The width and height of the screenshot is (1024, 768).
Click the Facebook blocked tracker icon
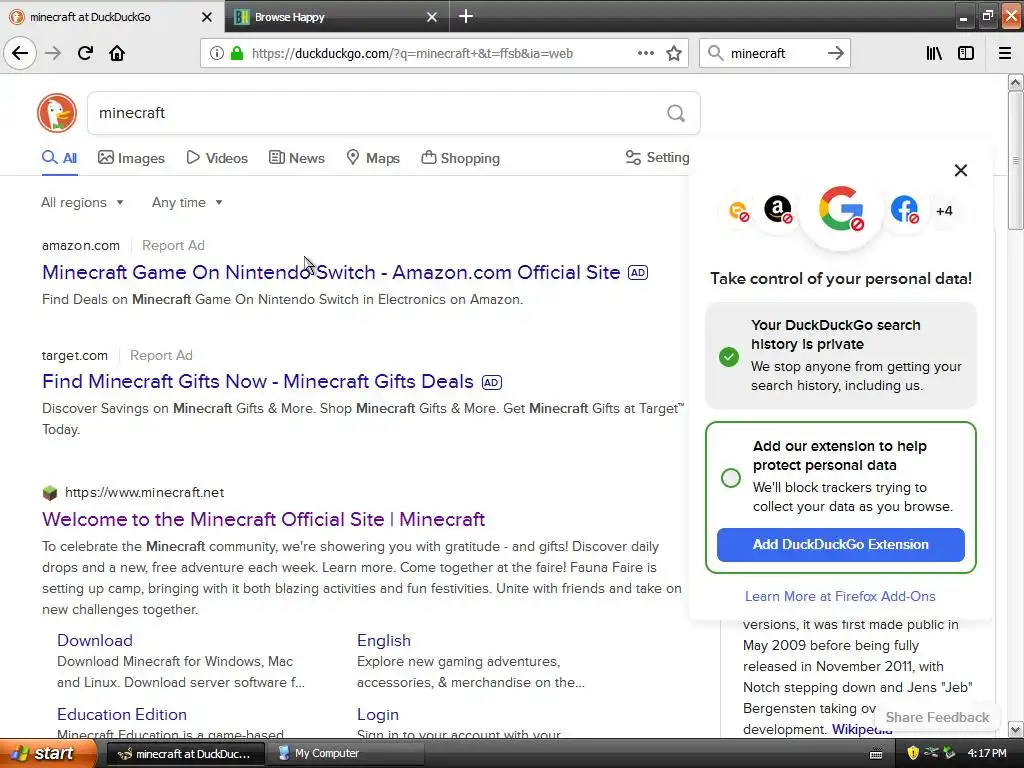point(904,210)
